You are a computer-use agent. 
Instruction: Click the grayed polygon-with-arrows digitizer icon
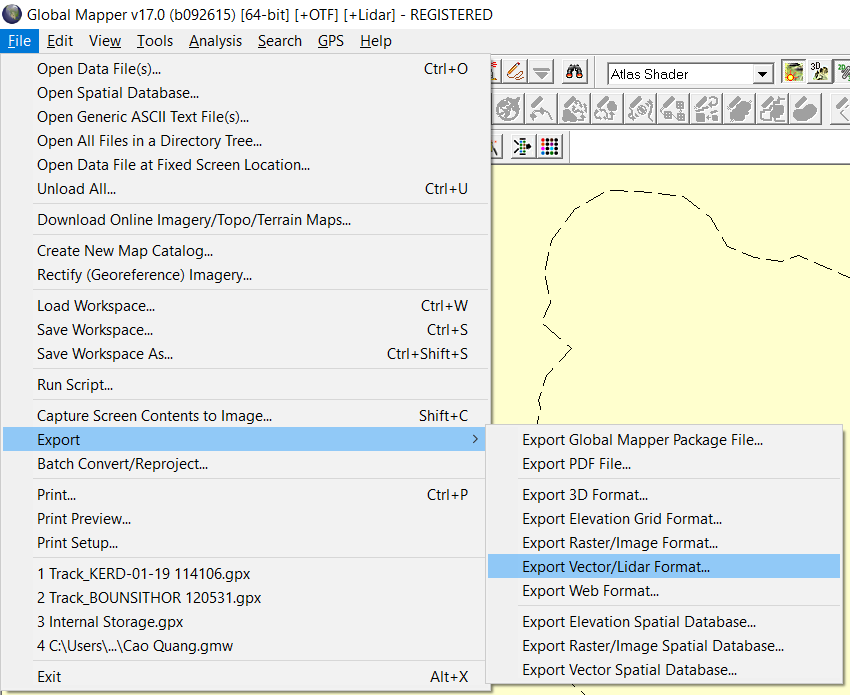[x=607, y=108]
